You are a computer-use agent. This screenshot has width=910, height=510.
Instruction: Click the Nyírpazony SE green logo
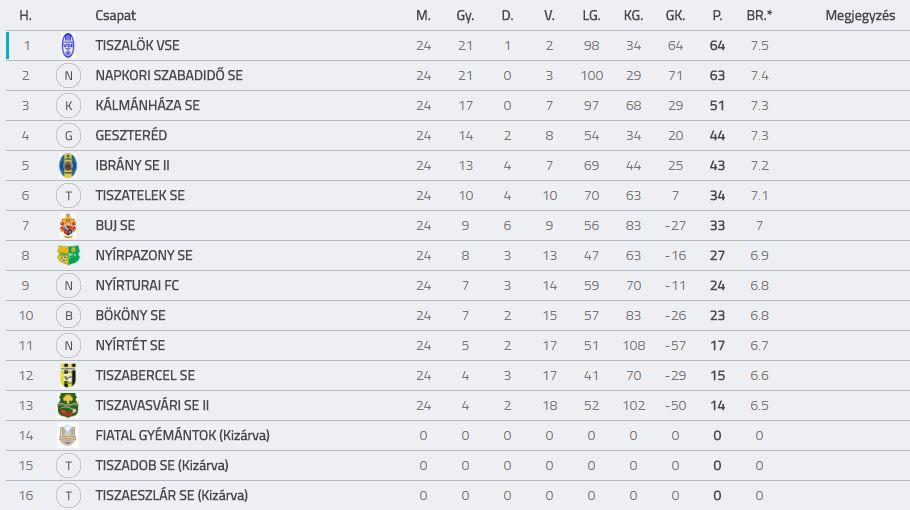[x=68, y=255]
